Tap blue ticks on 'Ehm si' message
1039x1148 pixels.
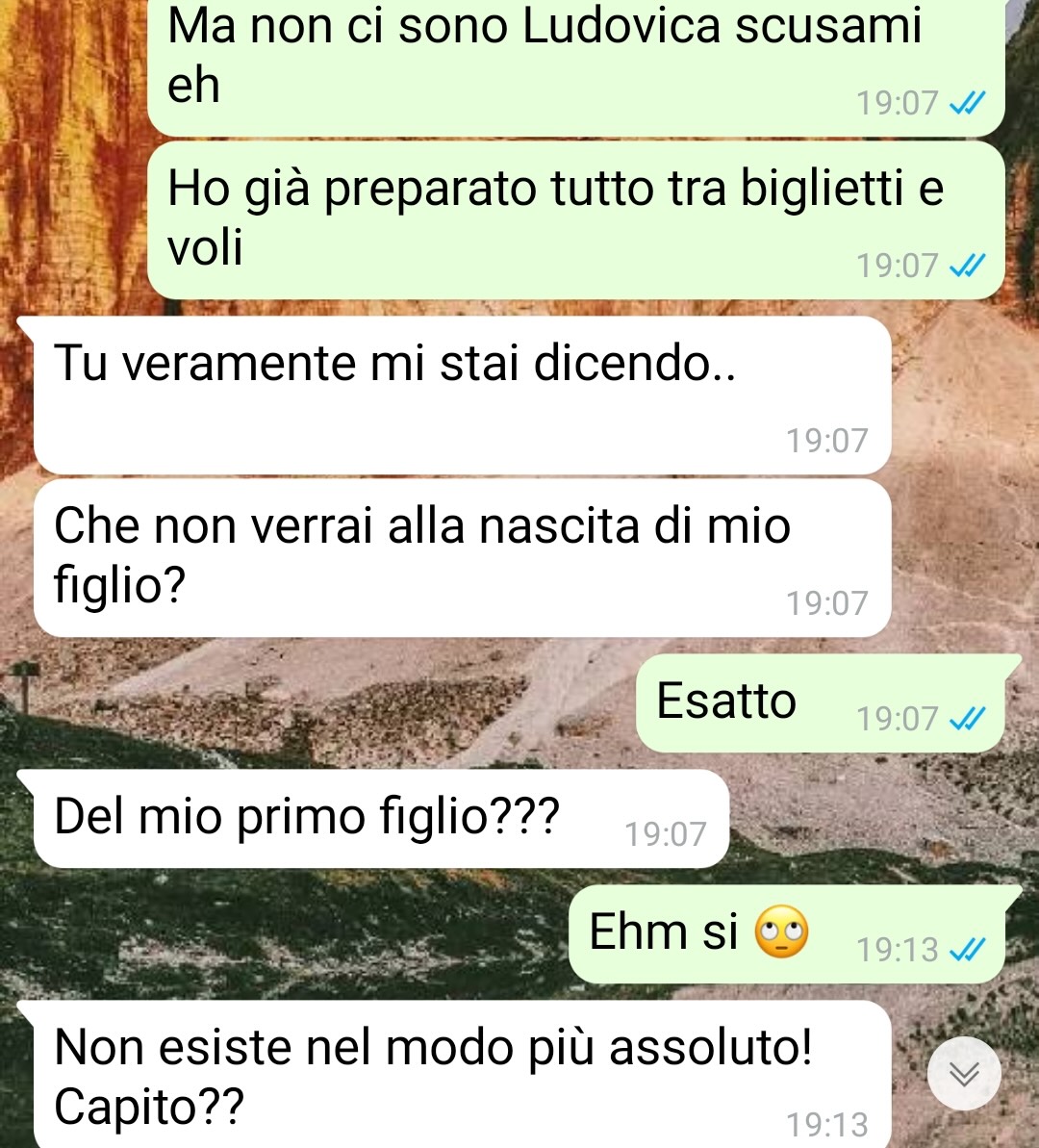[x=967, y=950]
